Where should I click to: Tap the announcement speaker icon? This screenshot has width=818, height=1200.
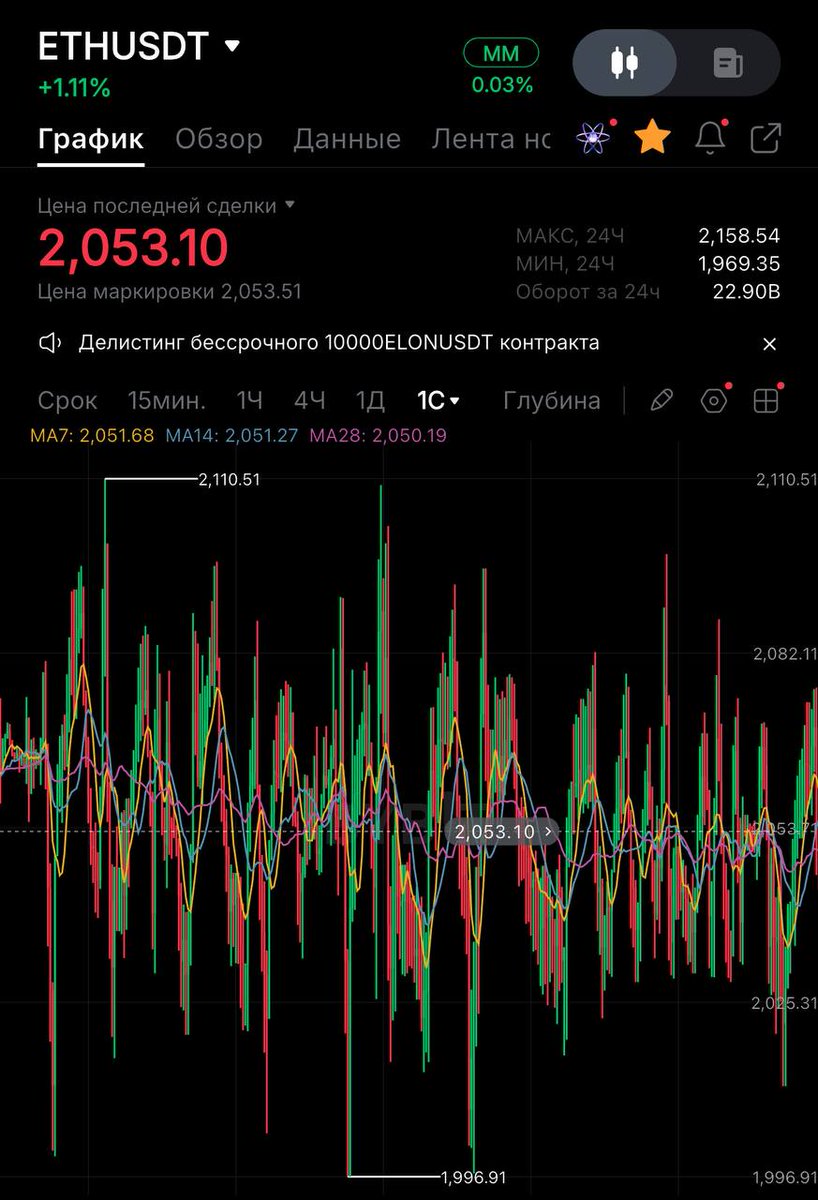pyautogui.click(x=50, y=343)
